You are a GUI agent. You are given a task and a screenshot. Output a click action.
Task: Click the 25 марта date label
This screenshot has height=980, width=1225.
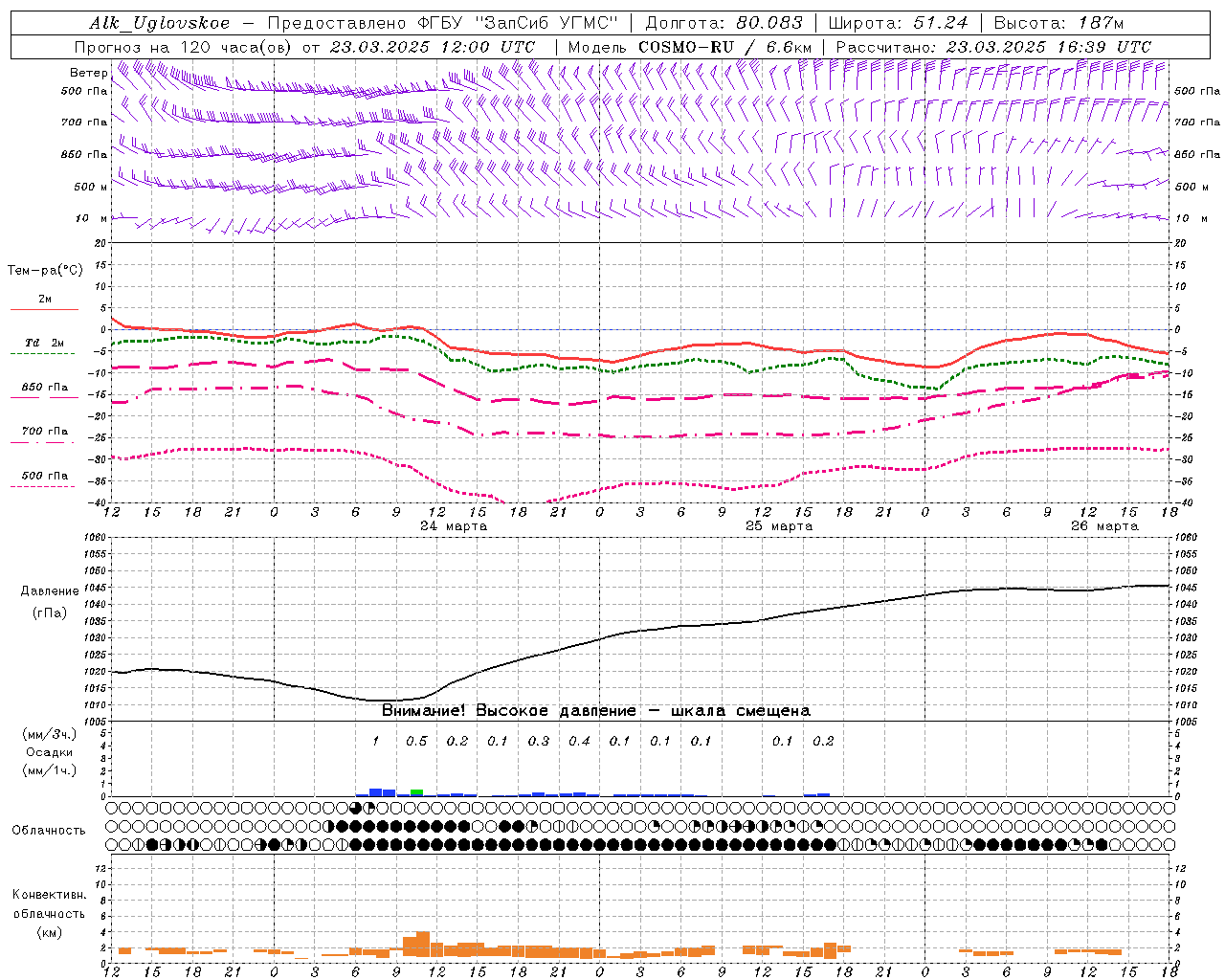pyautogui.click(x=779, y=526)
